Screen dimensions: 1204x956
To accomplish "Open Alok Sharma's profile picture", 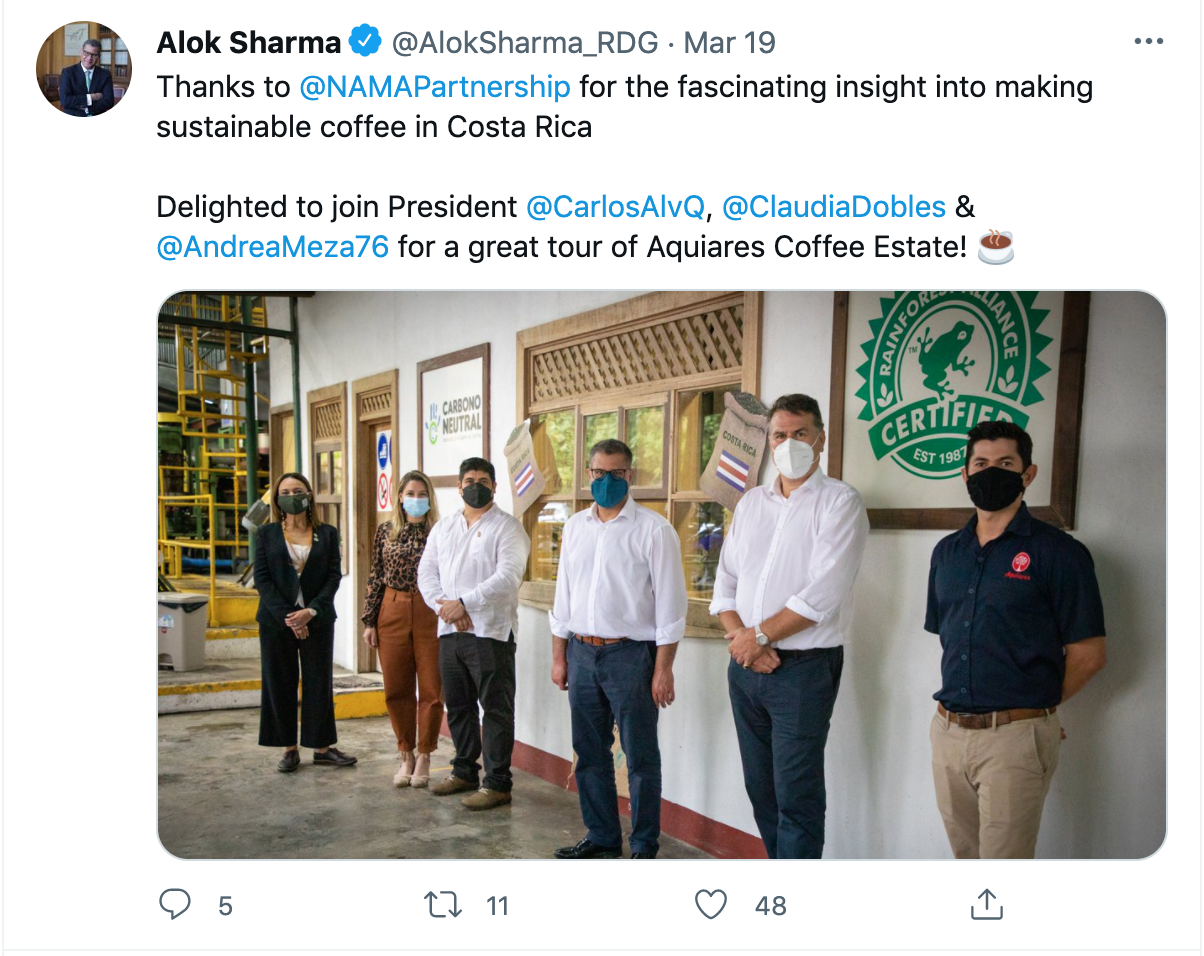I will 84,69.
